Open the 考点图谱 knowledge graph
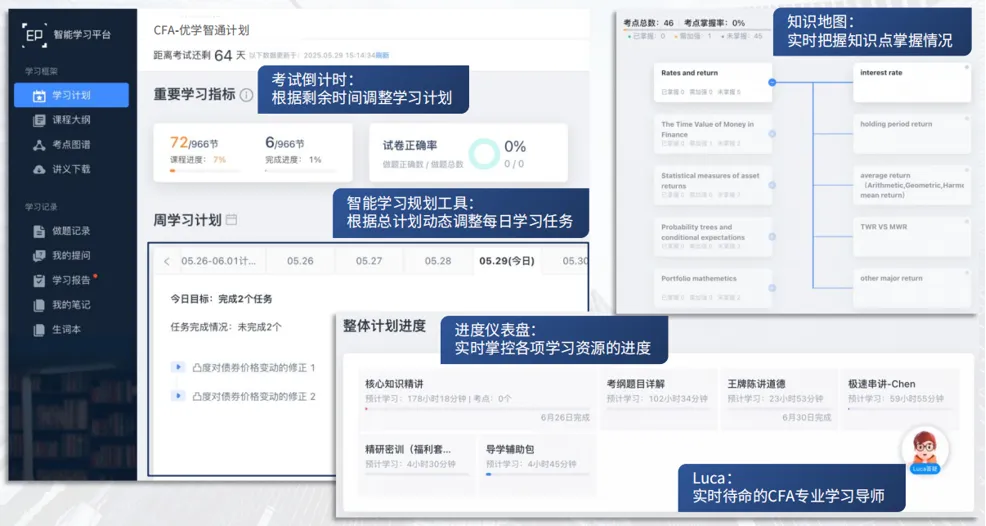The image size is (986, 526). (x=70, y=145)
